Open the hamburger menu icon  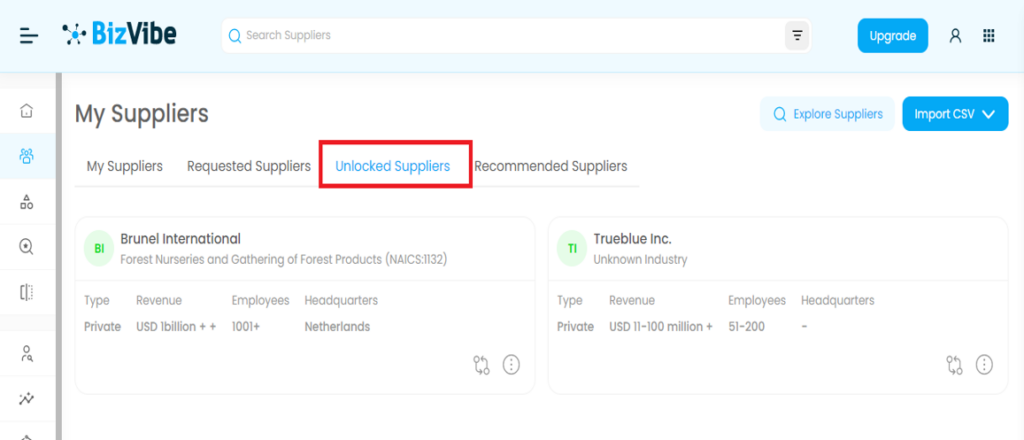29,36
